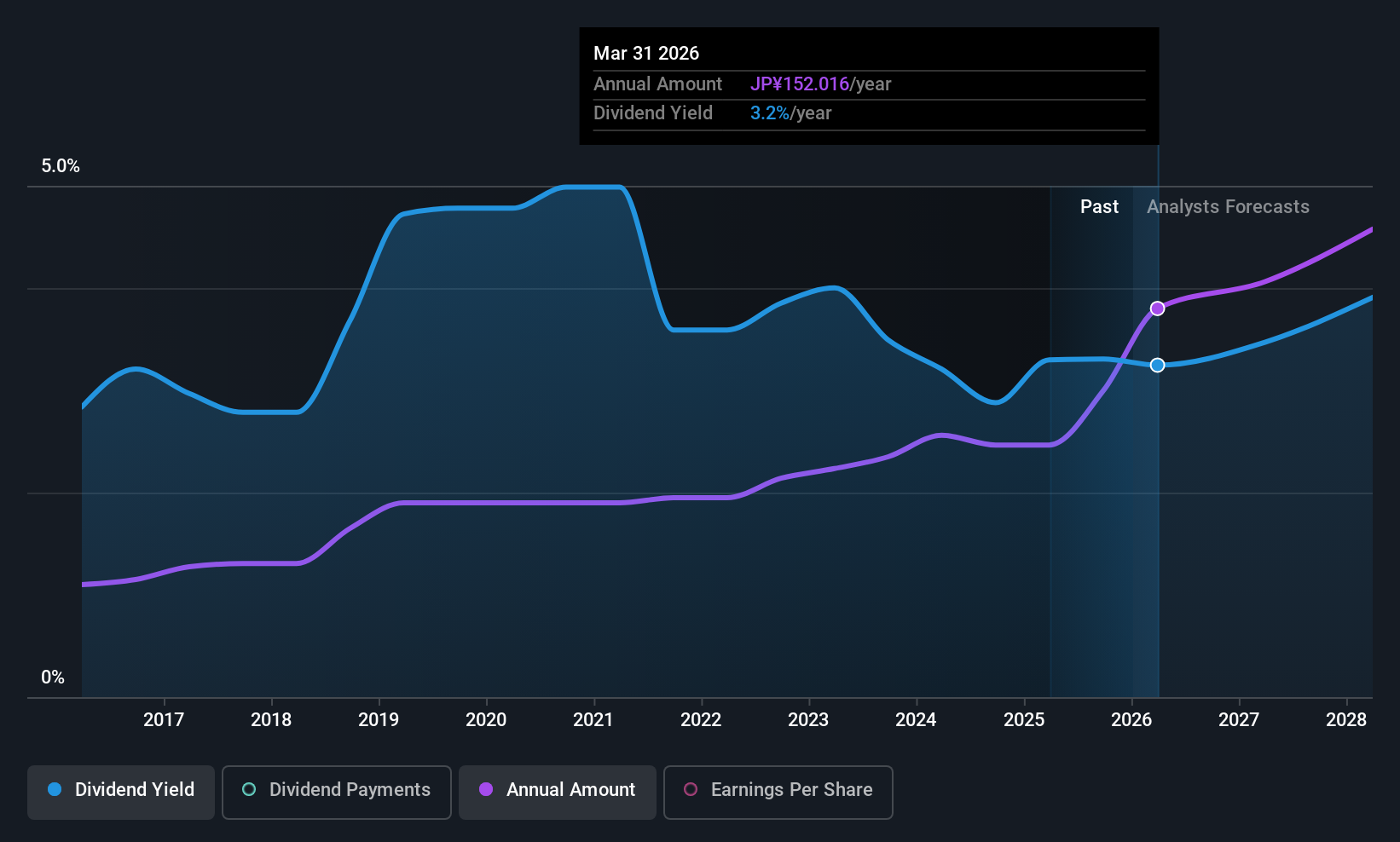Click the purple Annual Amount legend dot
The width and height of the screenshot is (1400, 842).
pos(486,789)
